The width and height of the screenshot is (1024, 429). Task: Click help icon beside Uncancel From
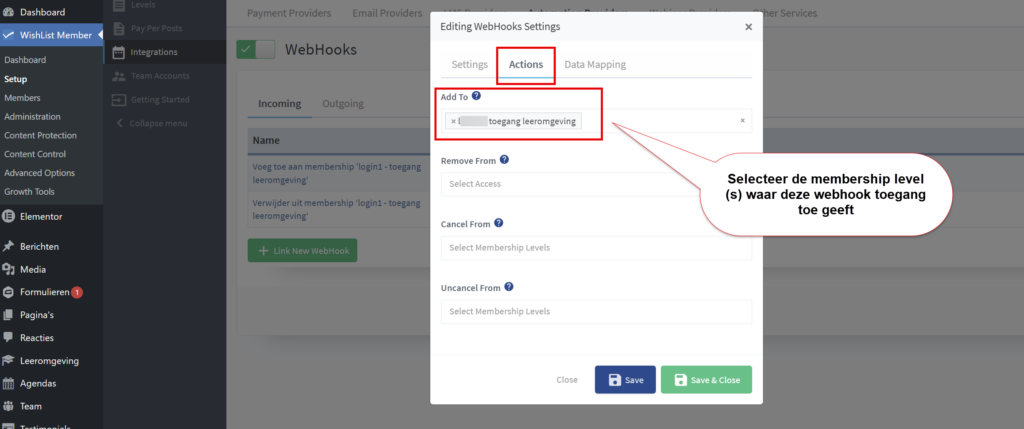pyautogui.click(x=510, y=288)
